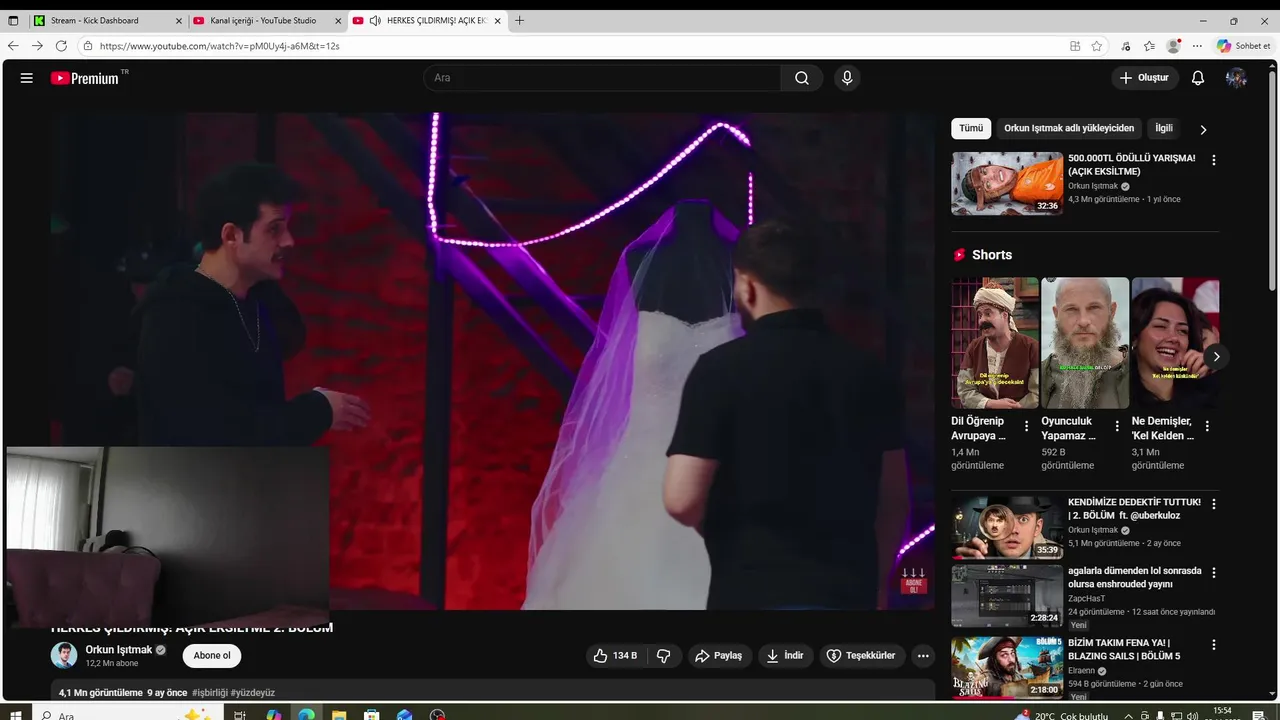Click the Oluştur create button
1280x720 pixels.
point(1144,78)
